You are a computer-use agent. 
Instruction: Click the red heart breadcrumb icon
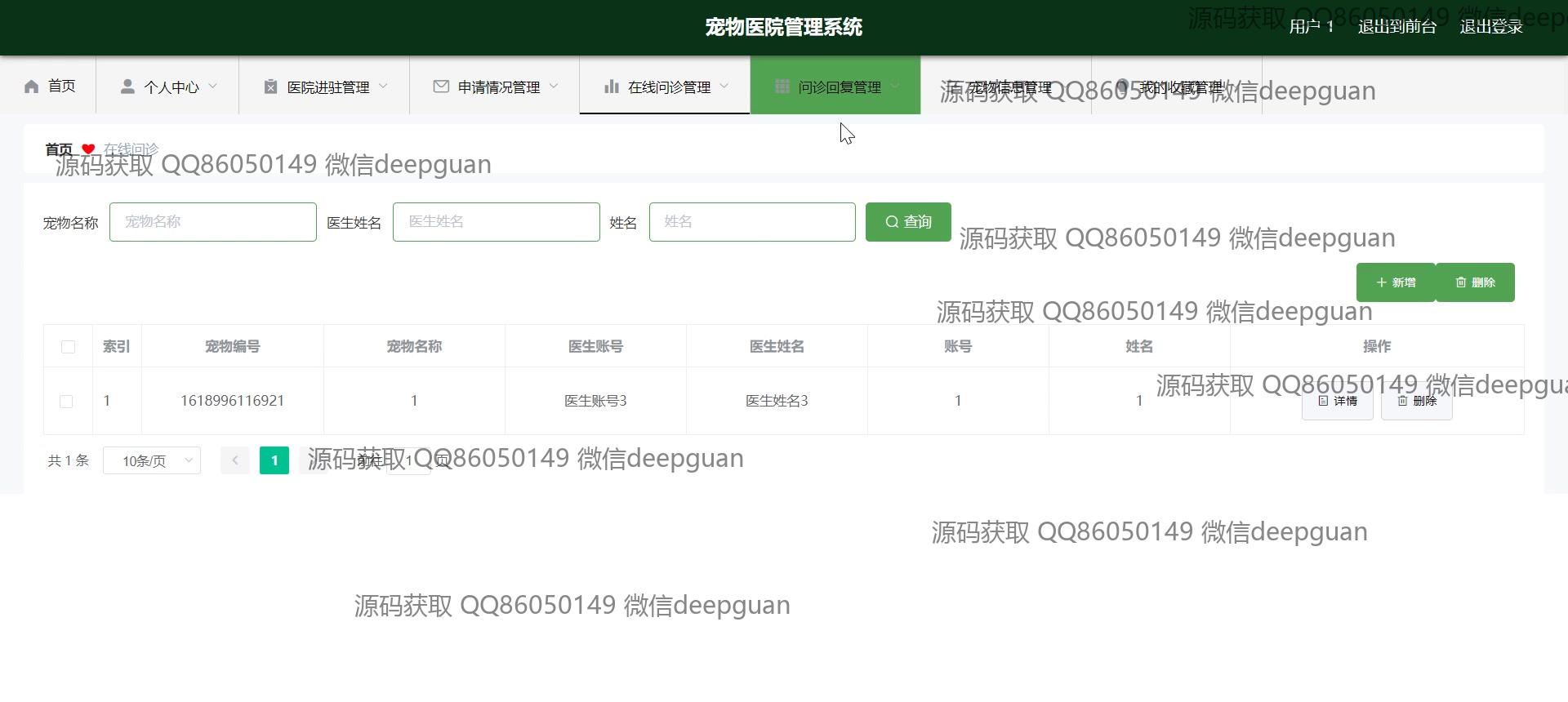coord(88,149)
